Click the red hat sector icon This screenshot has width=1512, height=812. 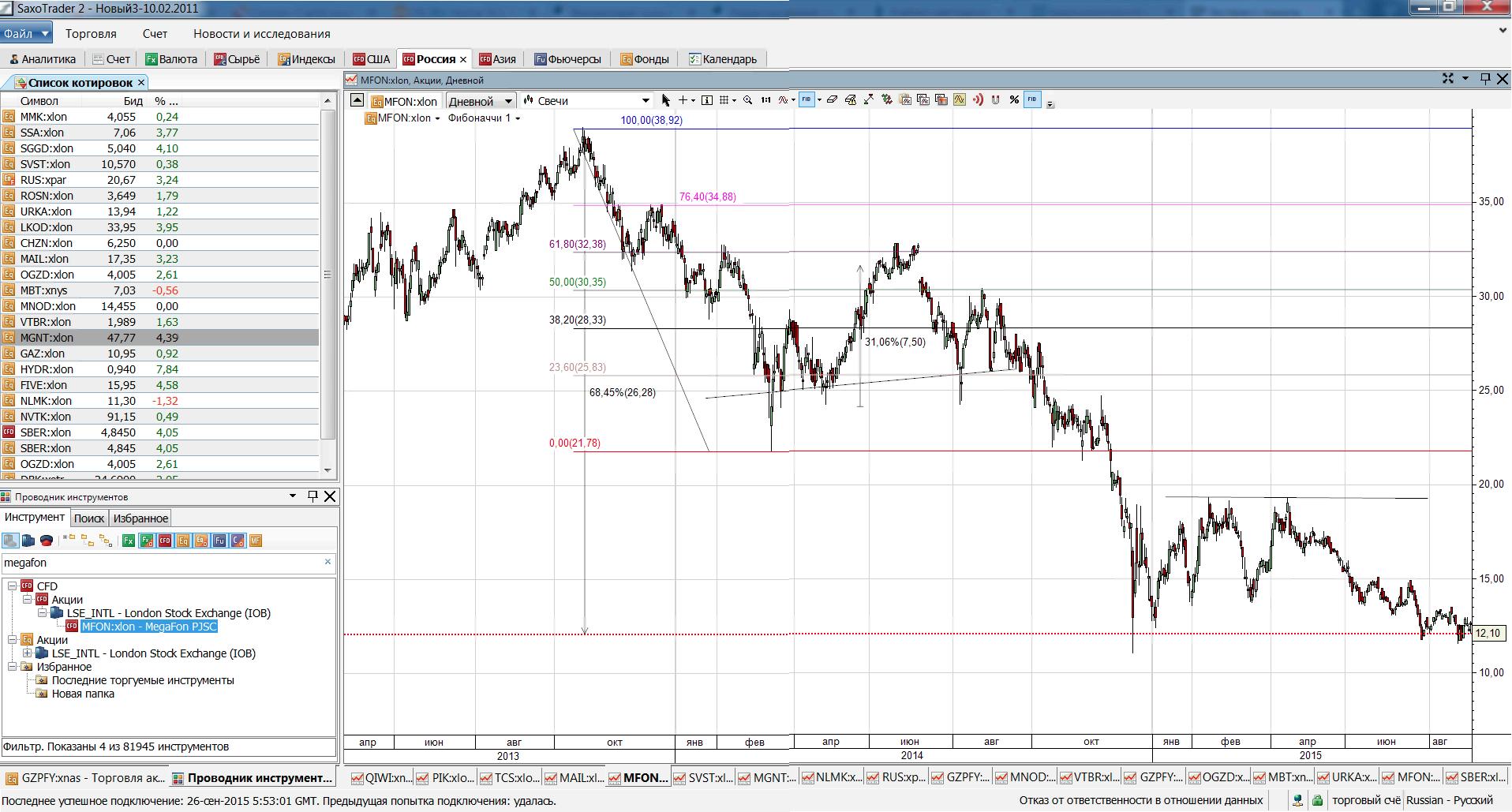pos(47,541)
